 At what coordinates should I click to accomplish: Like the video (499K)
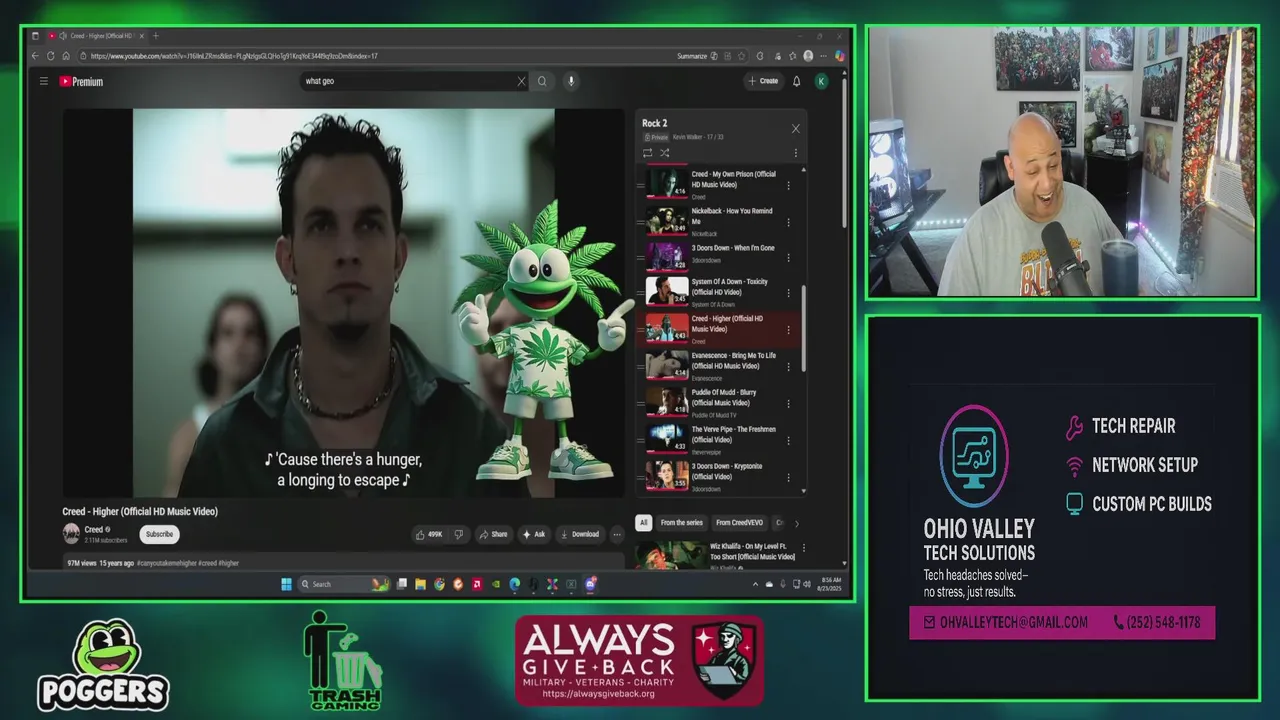coord(430,534)
